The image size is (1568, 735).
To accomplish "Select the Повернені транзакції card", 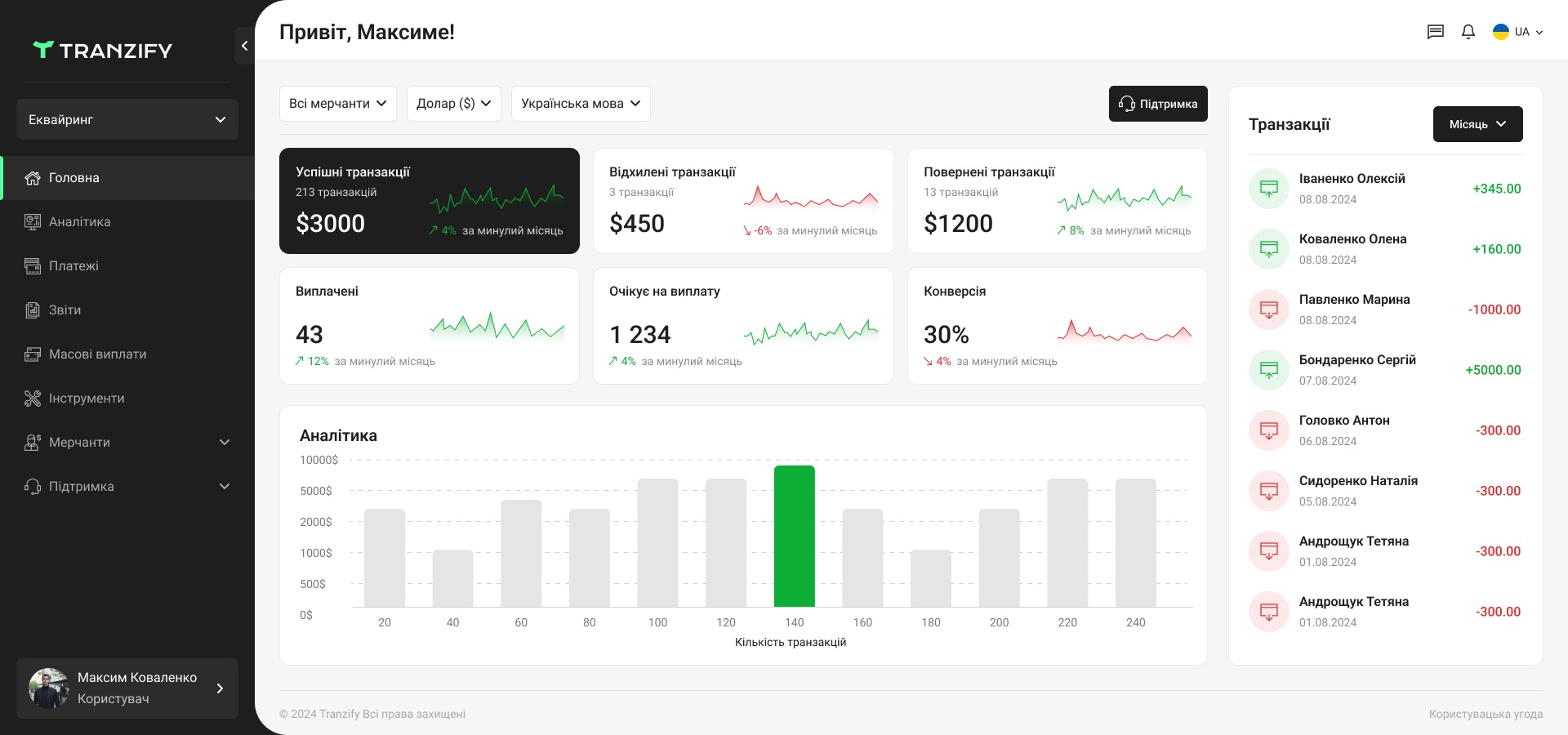I will pos(1058,201).
